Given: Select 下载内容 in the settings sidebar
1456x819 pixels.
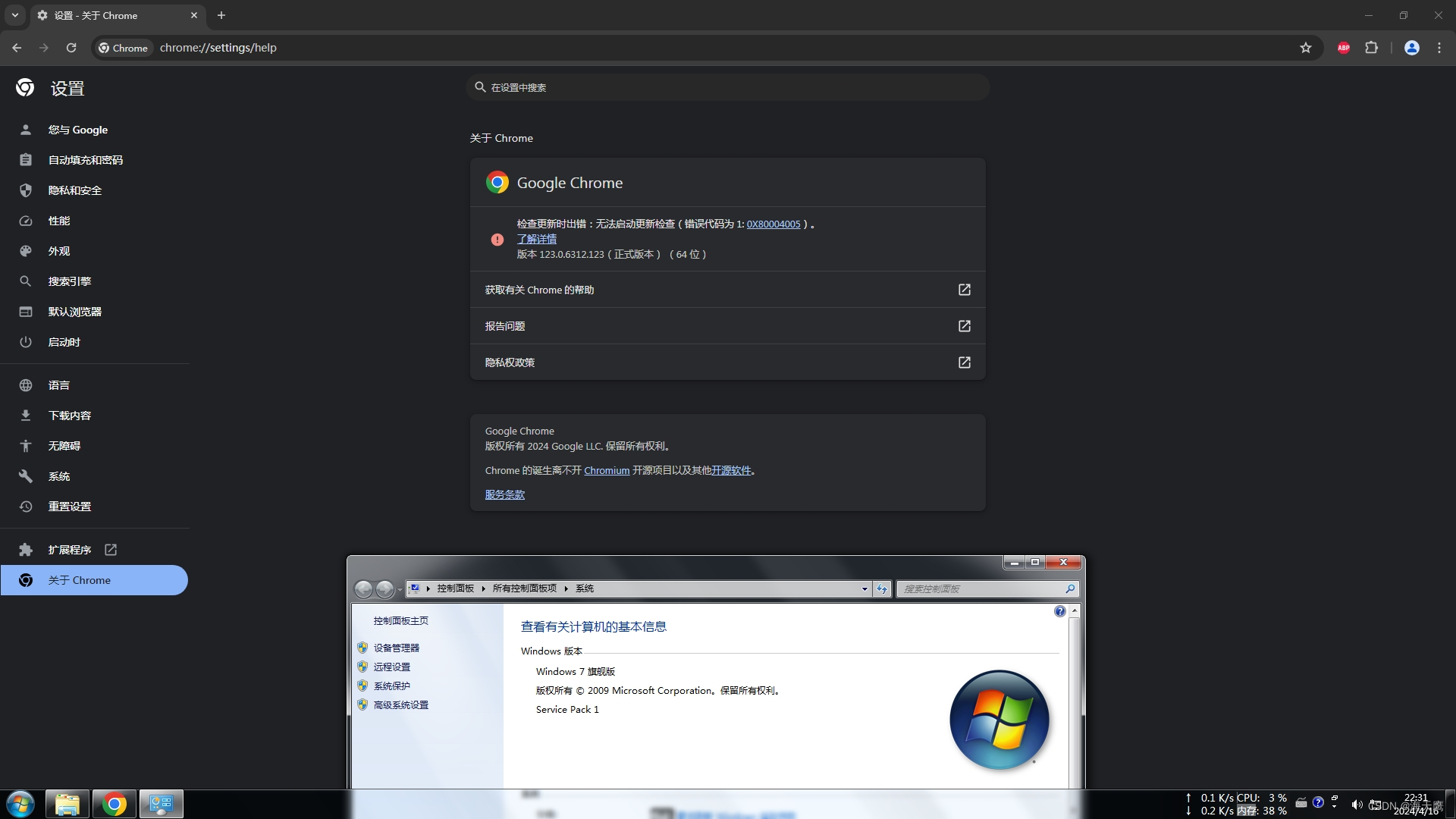Looking at the screenshot, I should click(69, 416).
